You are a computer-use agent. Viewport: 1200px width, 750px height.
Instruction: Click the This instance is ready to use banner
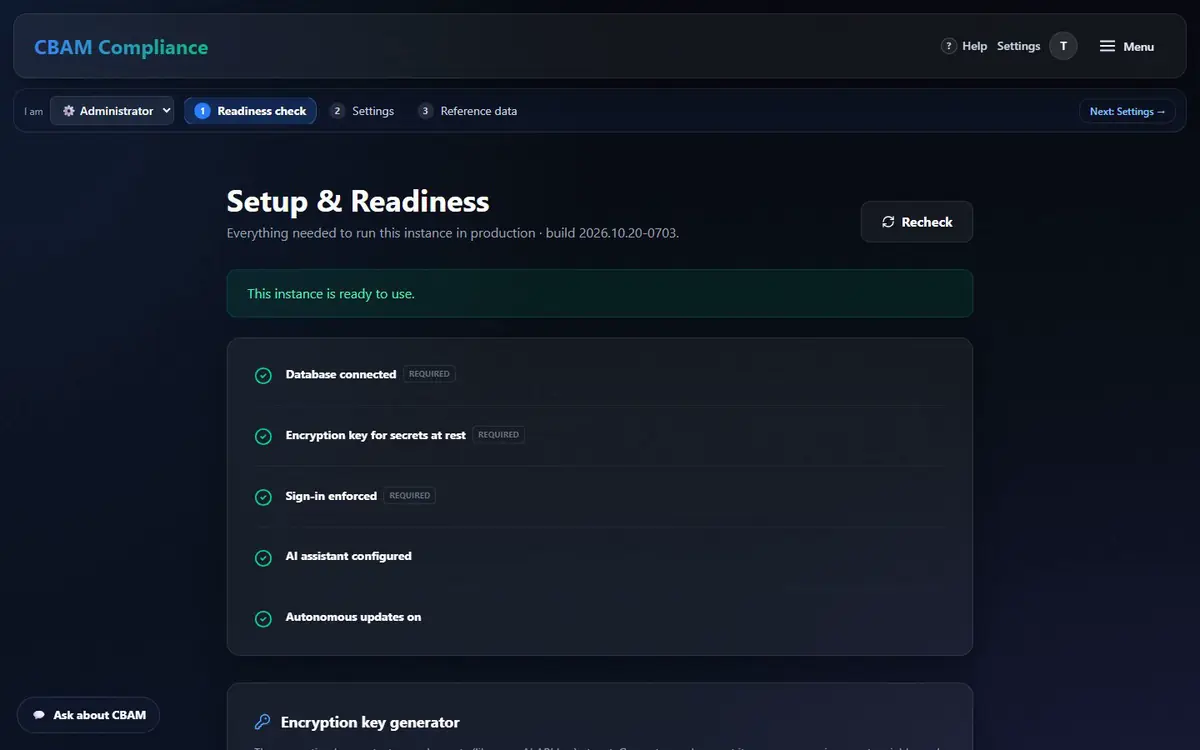tap(600, 294)
